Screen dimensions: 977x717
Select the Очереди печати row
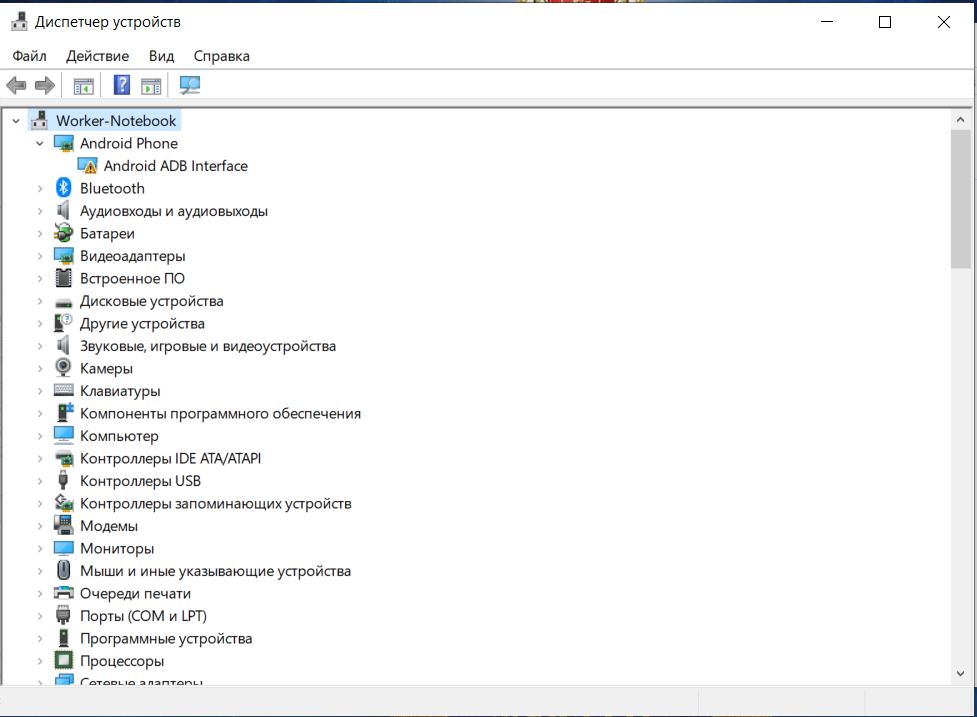pos(135,593)
